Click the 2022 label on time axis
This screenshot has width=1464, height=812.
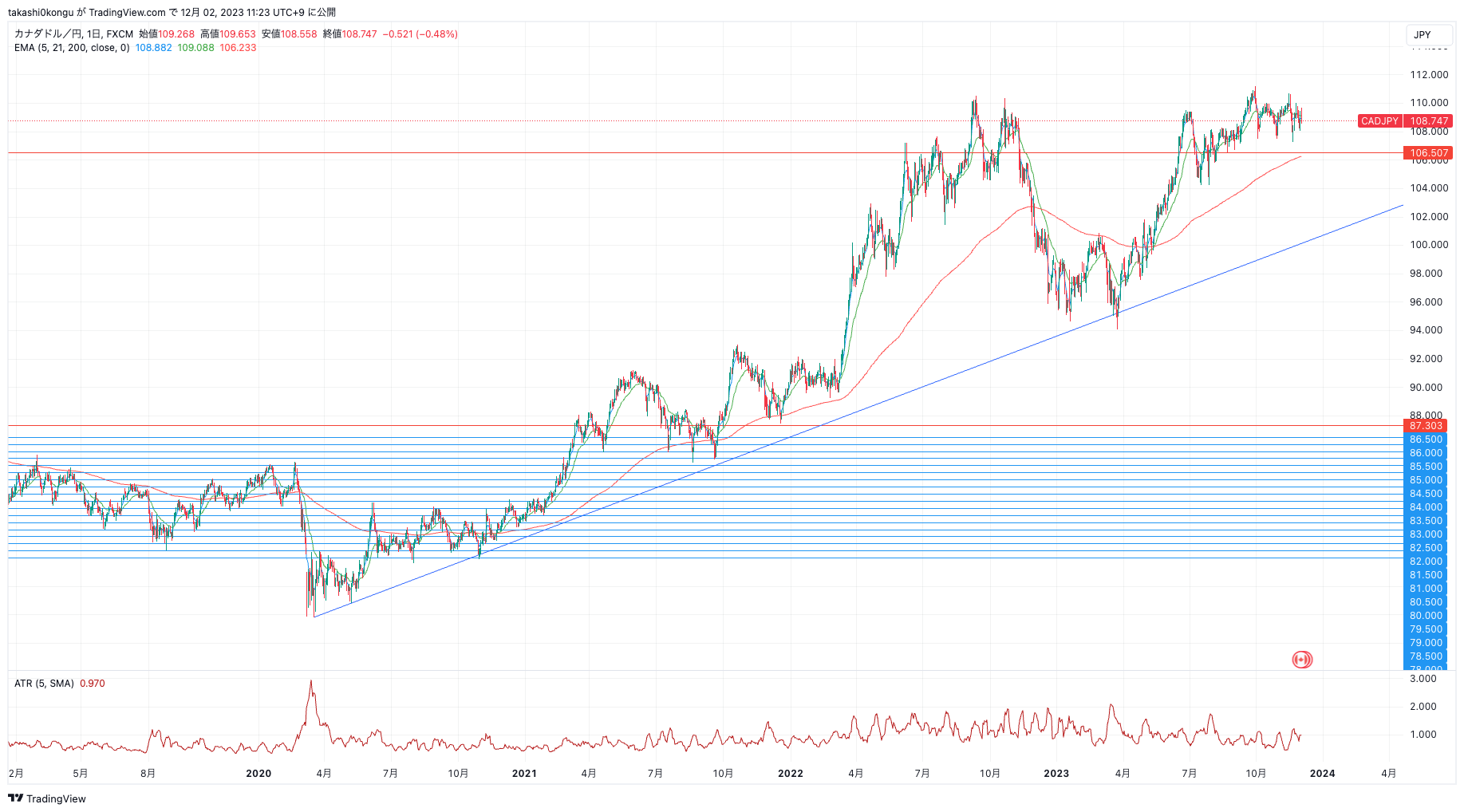point(791,774)
